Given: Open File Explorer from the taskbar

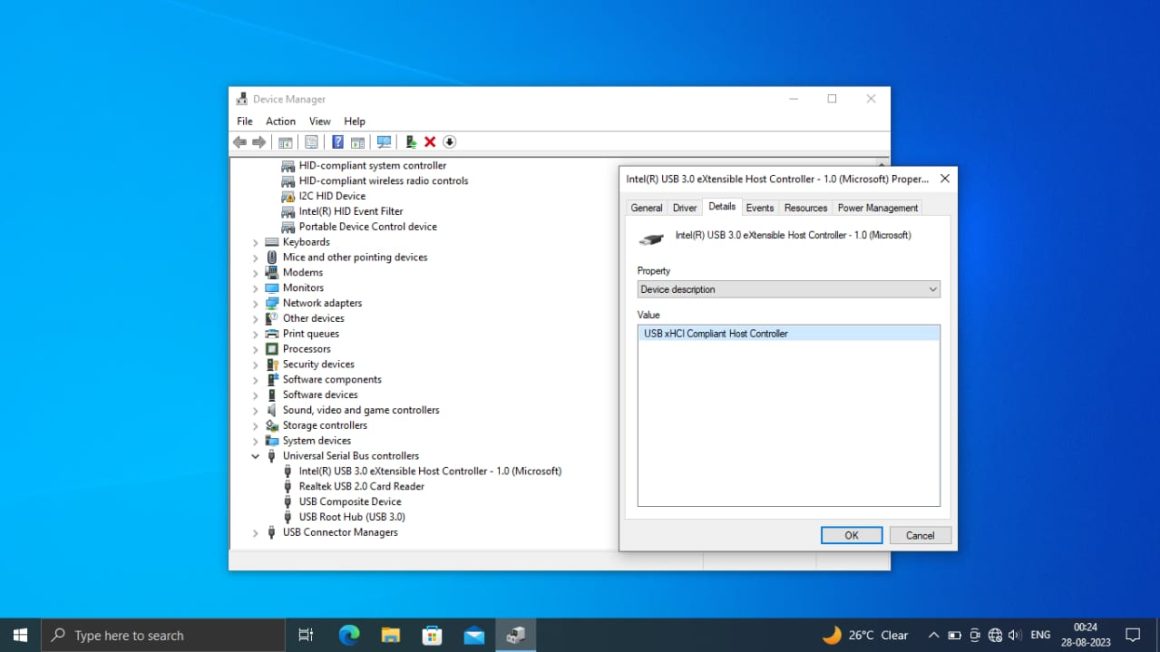Looking at the screenshot, I should click(391, 635).
